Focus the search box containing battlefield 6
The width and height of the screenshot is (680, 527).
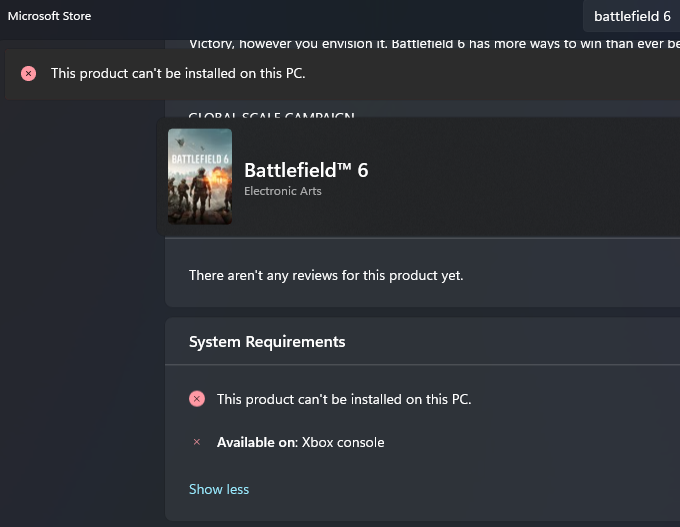pos(631,16)
